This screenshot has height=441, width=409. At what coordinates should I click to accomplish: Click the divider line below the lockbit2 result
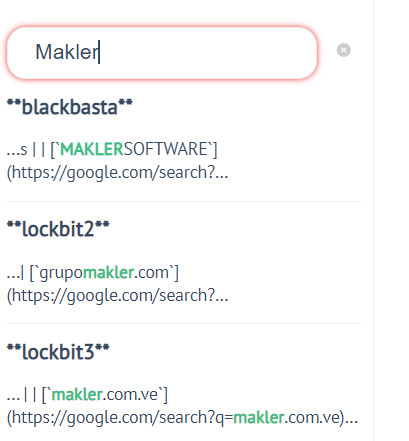point(184,323)
